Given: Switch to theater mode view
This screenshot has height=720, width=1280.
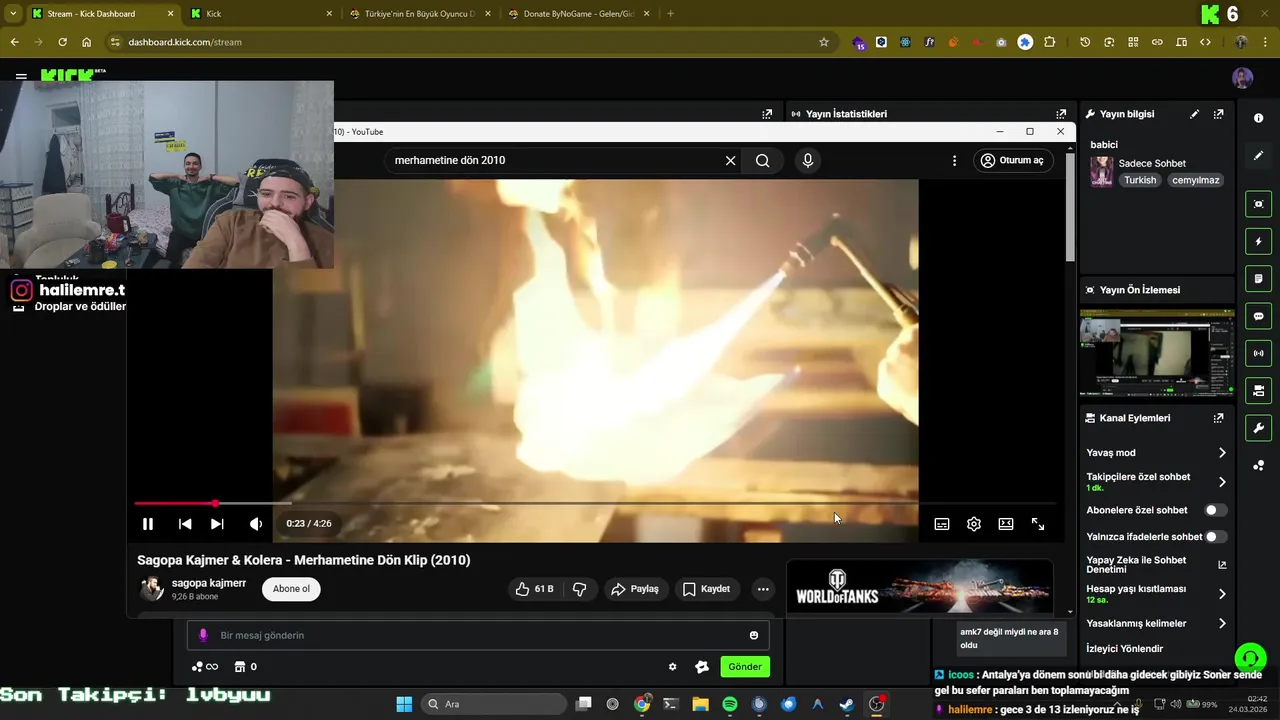Looking at the screenshot, I should coord(1006,524).
